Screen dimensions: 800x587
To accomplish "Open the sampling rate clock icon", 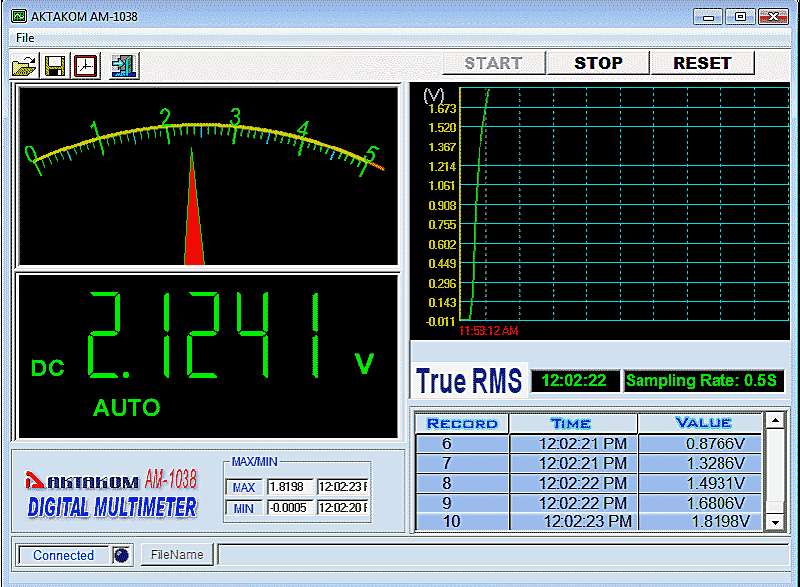I will point(86,66).
